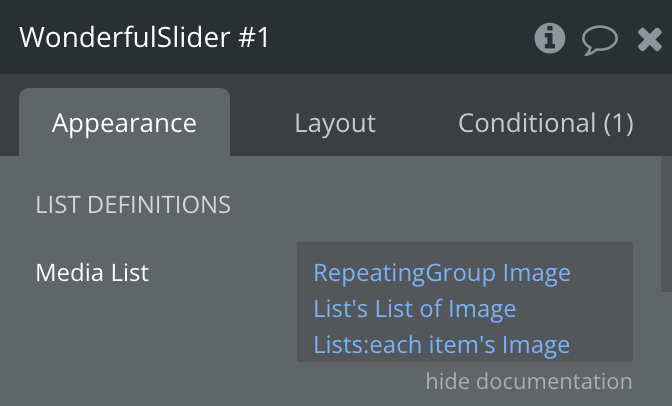The height and width of the screenshot is (406, 672).
Task: Rename the element via WonderfulSlider #1 title
Action: 144,38
